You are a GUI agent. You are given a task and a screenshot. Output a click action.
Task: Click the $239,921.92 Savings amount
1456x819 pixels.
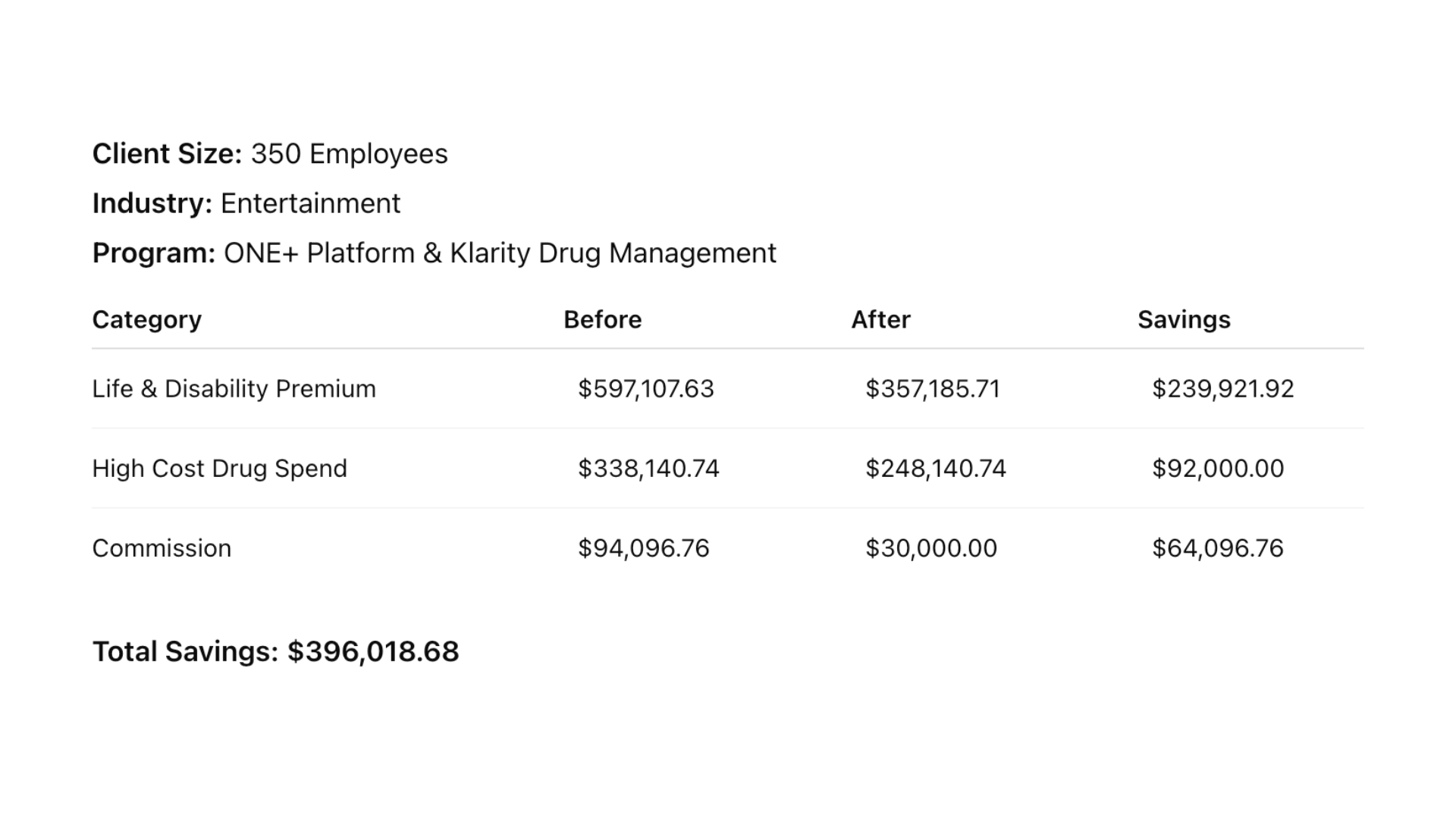click(x=1222, y=389)
